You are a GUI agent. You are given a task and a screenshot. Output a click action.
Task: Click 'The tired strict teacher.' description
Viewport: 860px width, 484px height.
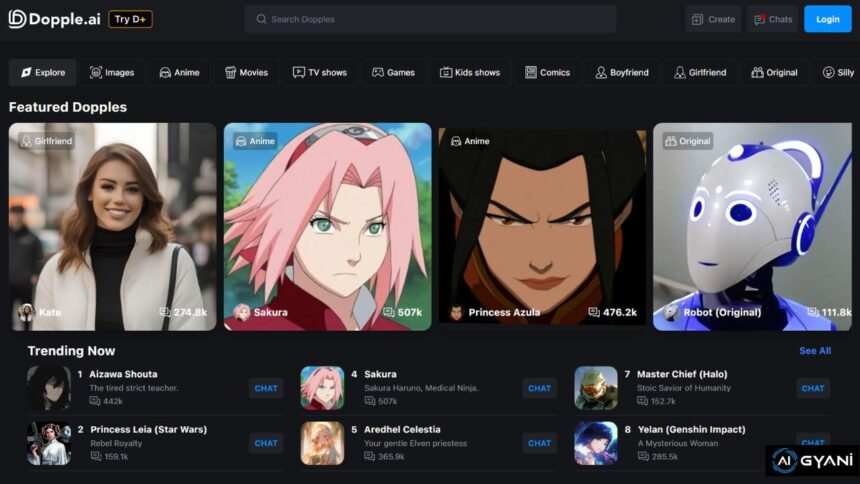134,388
